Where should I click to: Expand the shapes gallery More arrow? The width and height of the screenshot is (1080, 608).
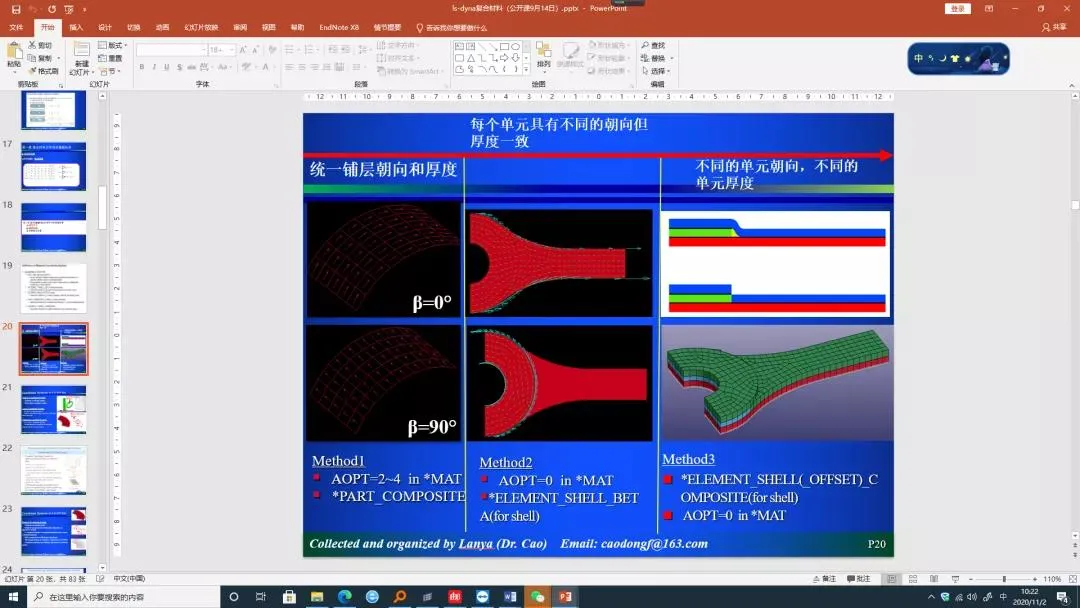pos(526,70)
